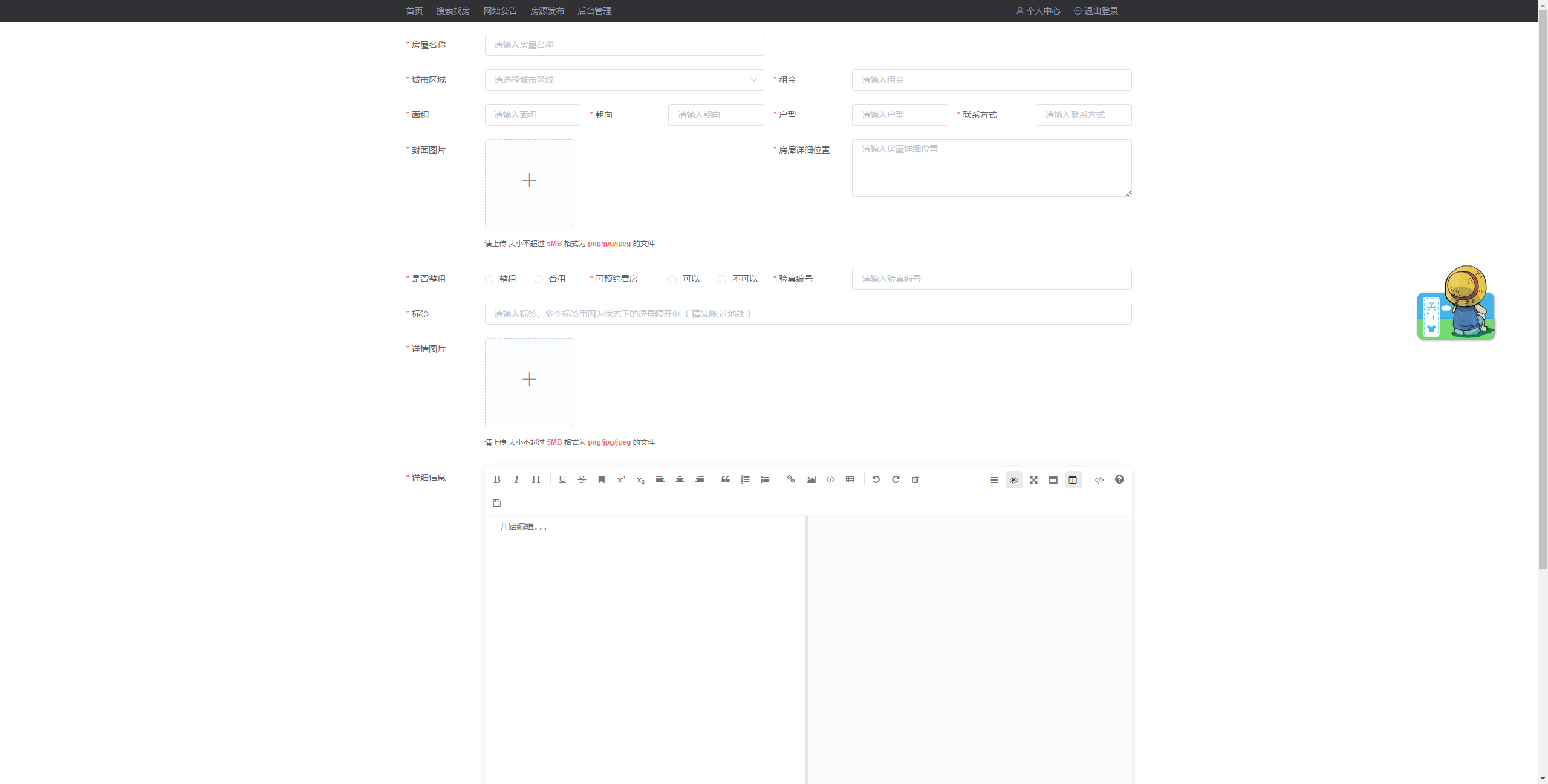Open the editor help question-mark icon
Screen dimensions: 1548x784
pyautogui.click(x=1119, y=479)
